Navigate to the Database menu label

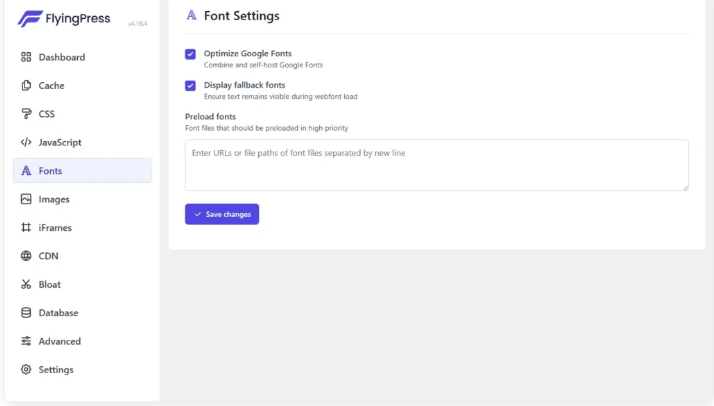pyautogui.click(x=58, y=313)
